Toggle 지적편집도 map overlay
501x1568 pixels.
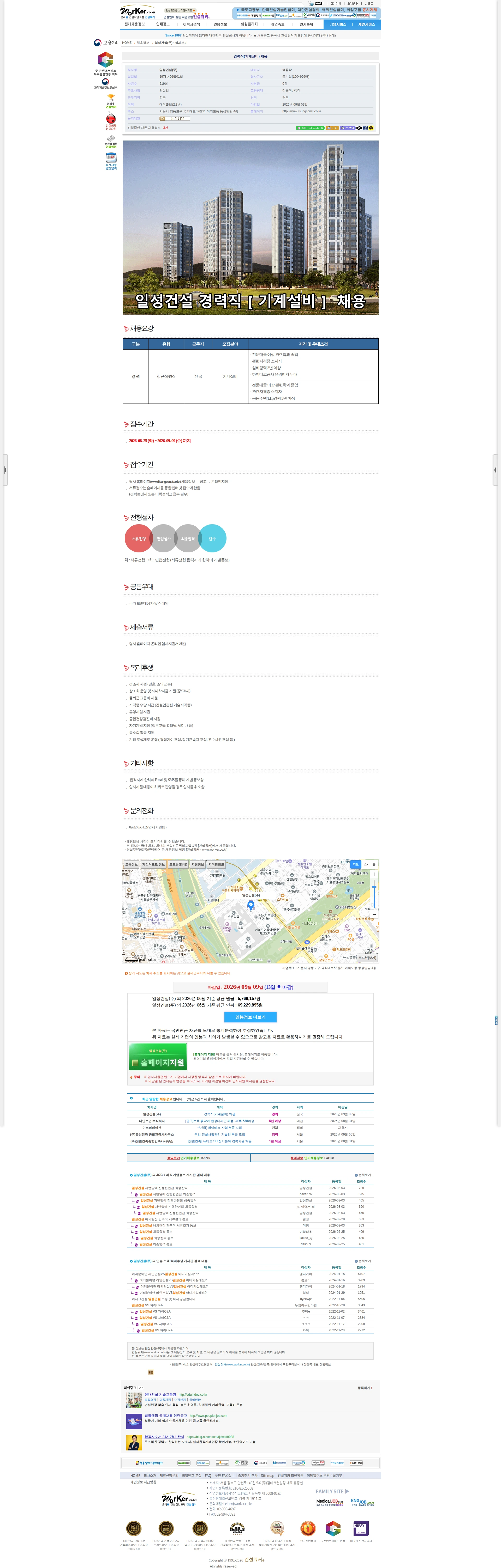click(x=216, y=864)
